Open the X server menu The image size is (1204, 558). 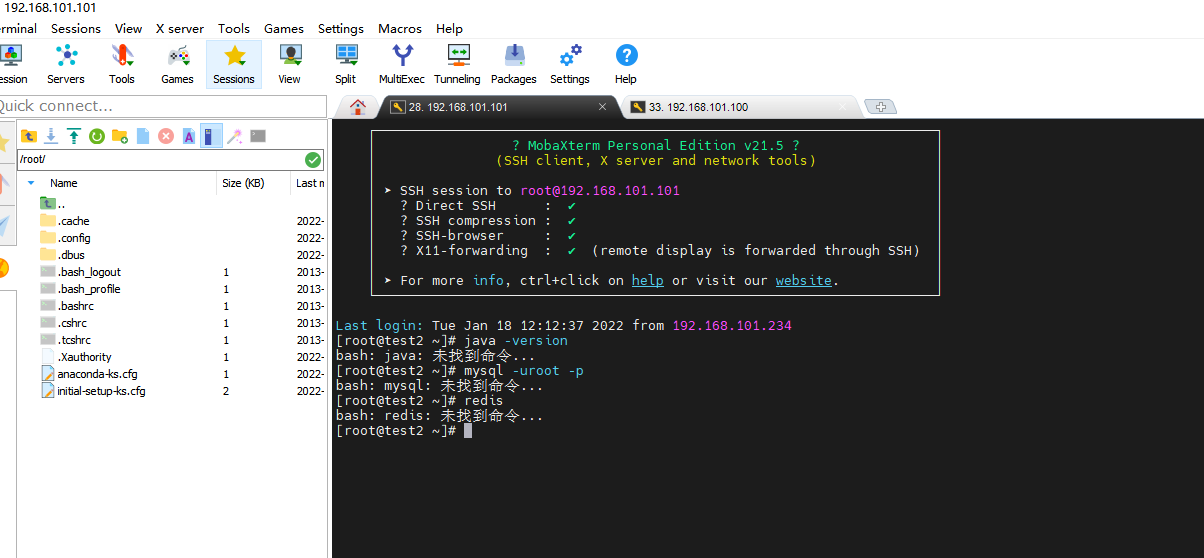(180, 29)
